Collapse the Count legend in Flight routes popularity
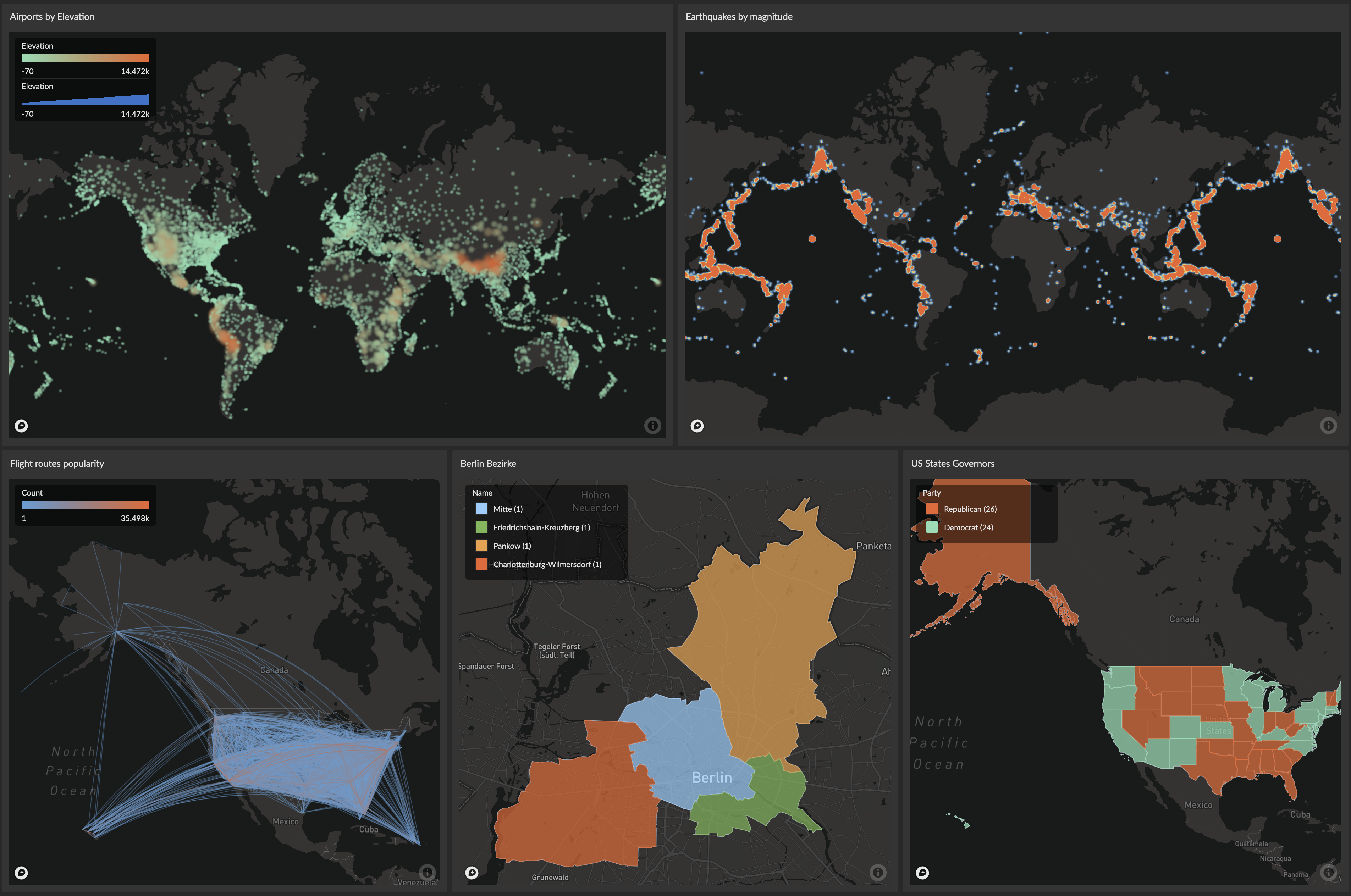The image size is (1351, 896). click(33, 492)
